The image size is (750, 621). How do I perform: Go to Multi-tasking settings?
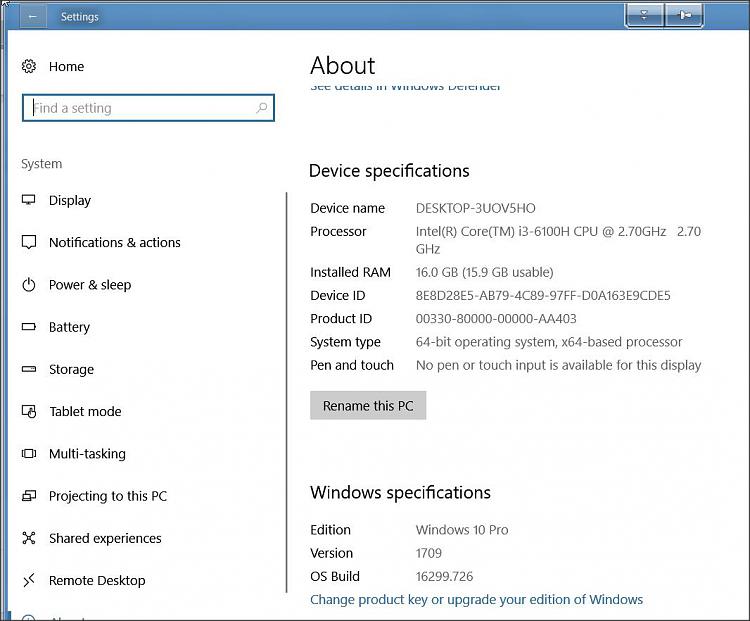[x=88, y=454]
